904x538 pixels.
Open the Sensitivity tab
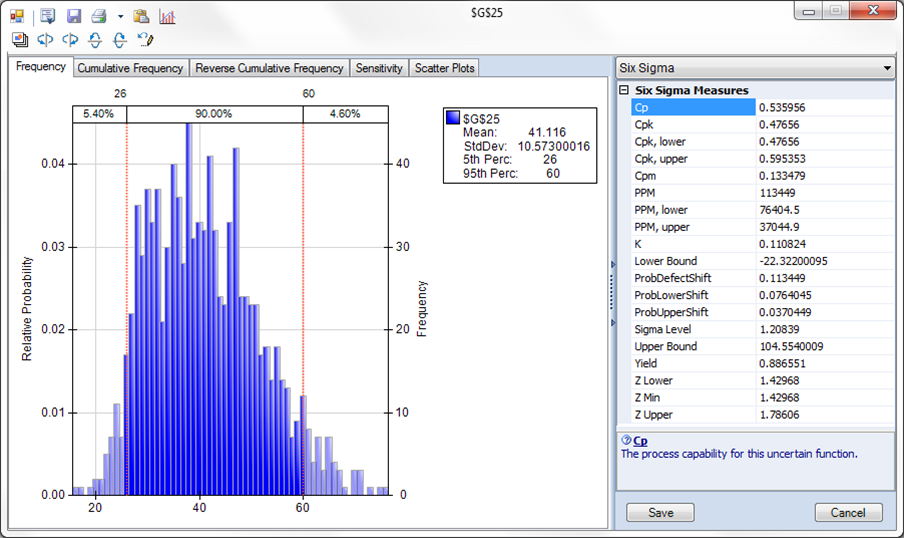pos(379,68)
